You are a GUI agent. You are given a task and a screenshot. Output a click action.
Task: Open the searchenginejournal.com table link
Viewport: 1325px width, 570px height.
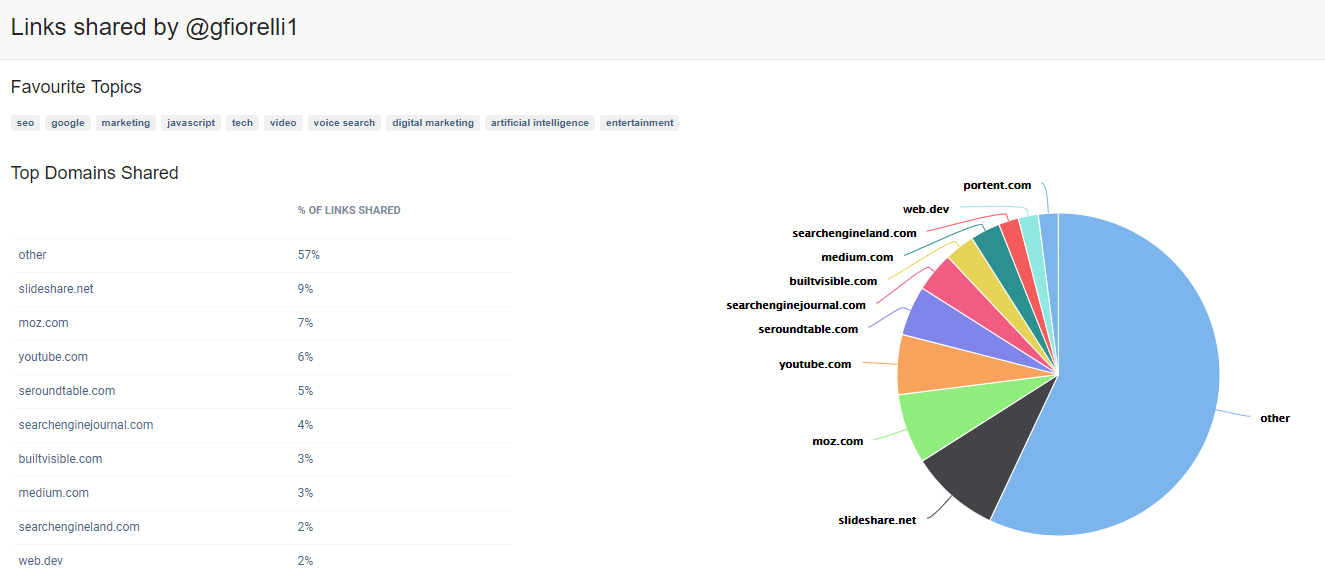coord(86,425)
